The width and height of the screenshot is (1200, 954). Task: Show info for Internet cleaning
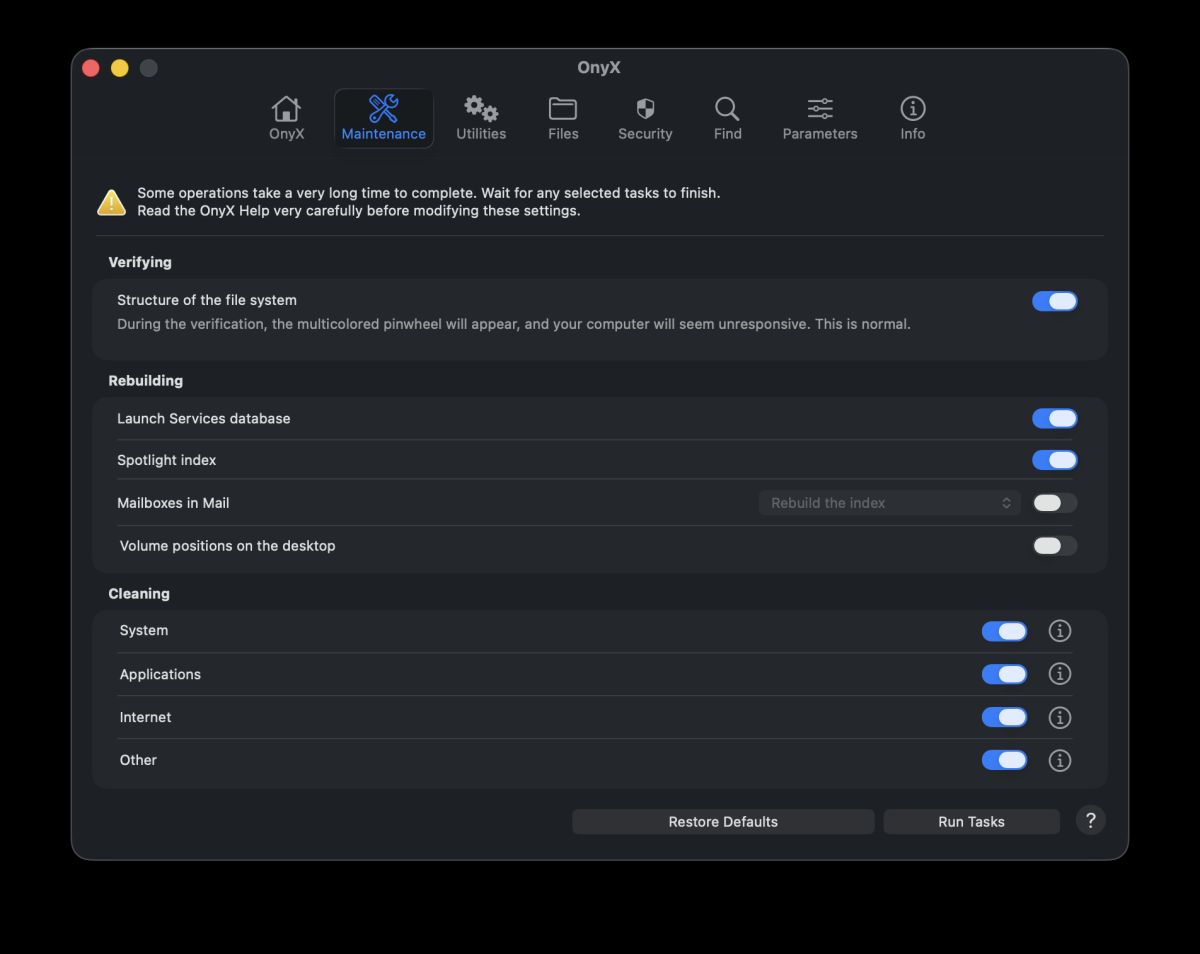click(x=1060, y=717)
